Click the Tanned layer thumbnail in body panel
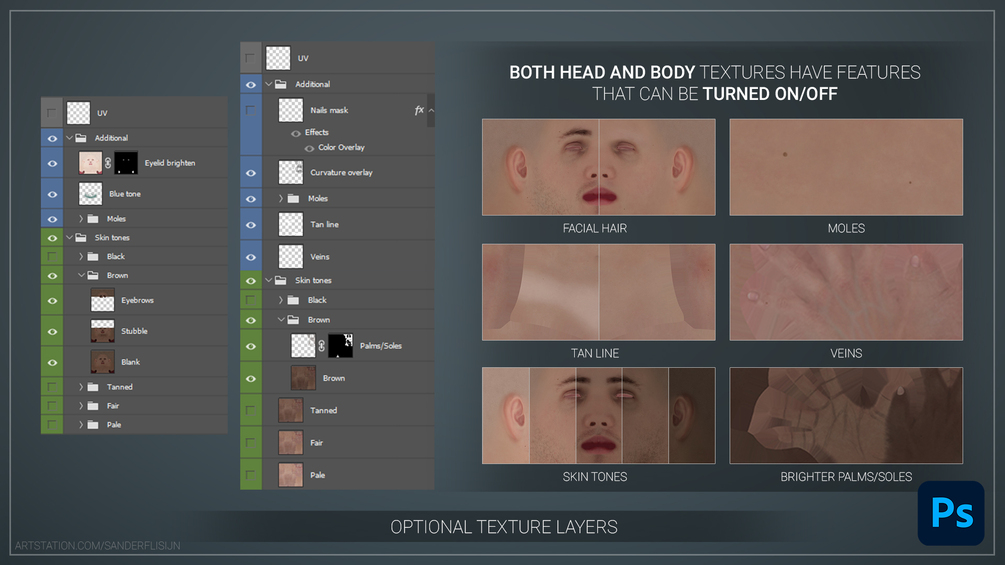 pos(290,410)
